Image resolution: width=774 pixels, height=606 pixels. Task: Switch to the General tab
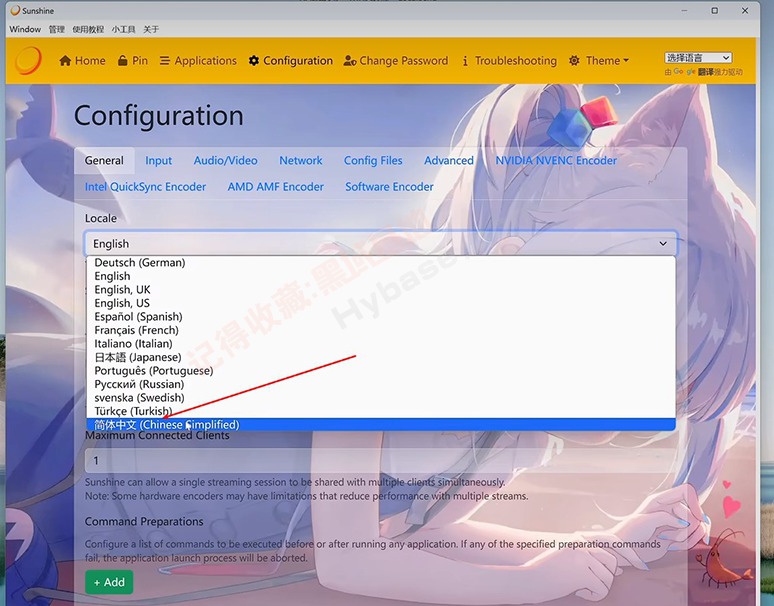click(x=104, y=160)
